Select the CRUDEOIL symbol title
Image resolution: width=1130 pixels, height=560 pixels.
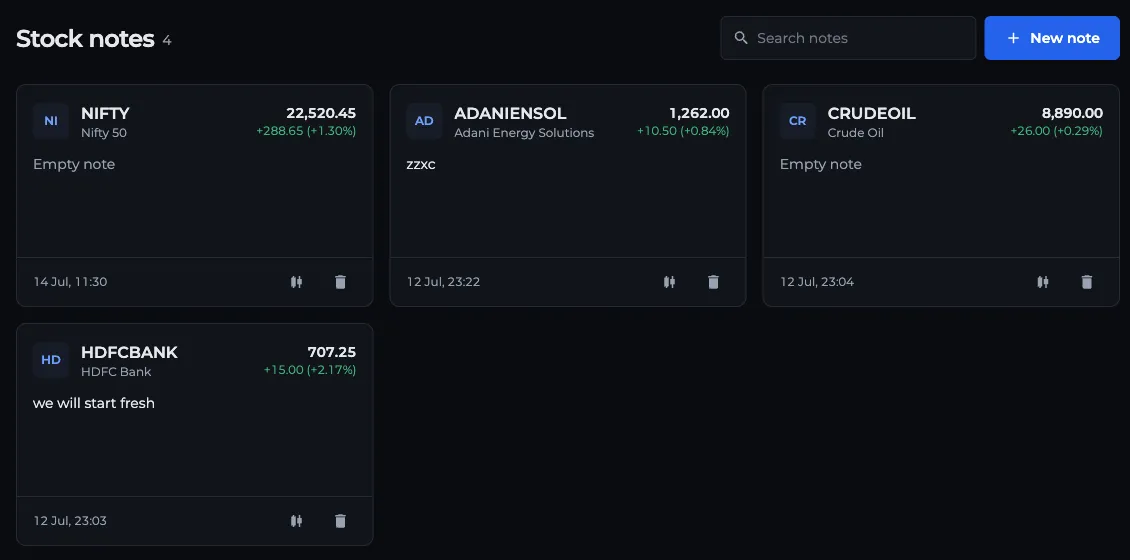pos(872,113)
